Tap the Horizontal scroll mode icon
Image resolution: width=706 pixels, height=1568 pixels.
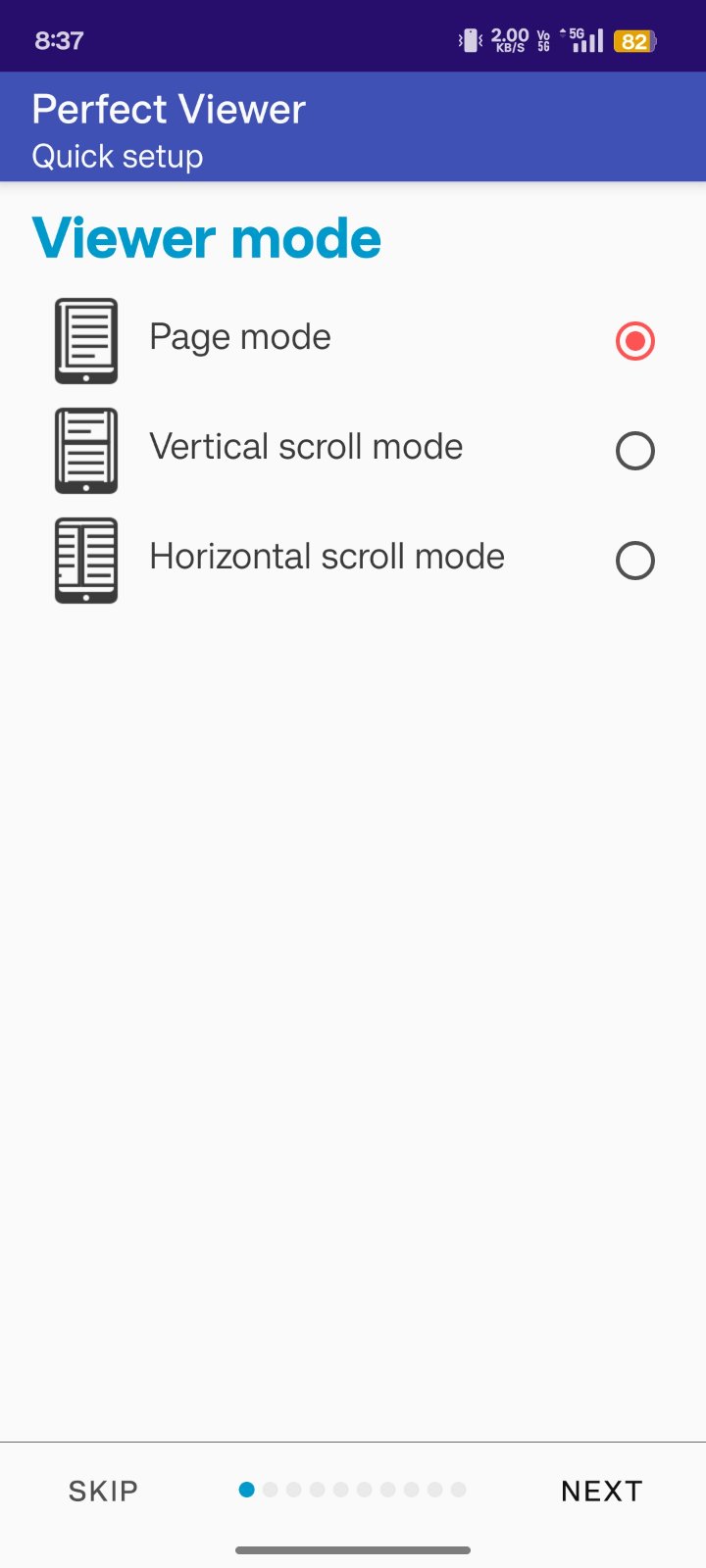click(86, 561)
